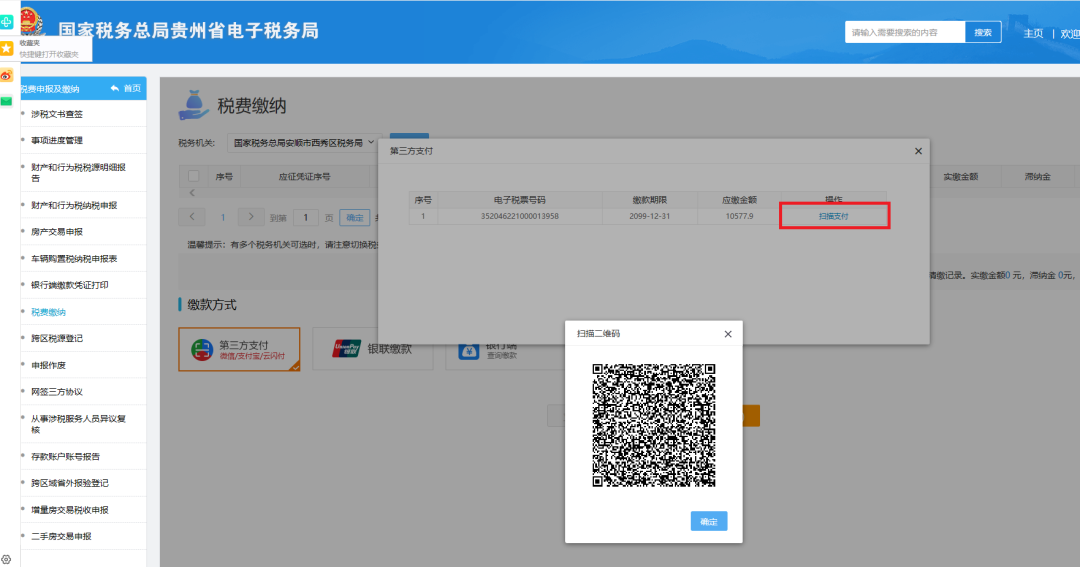Click the 2099-12-31 deadline cell
The image size is (1080, 567).
[x=649, y=216]
